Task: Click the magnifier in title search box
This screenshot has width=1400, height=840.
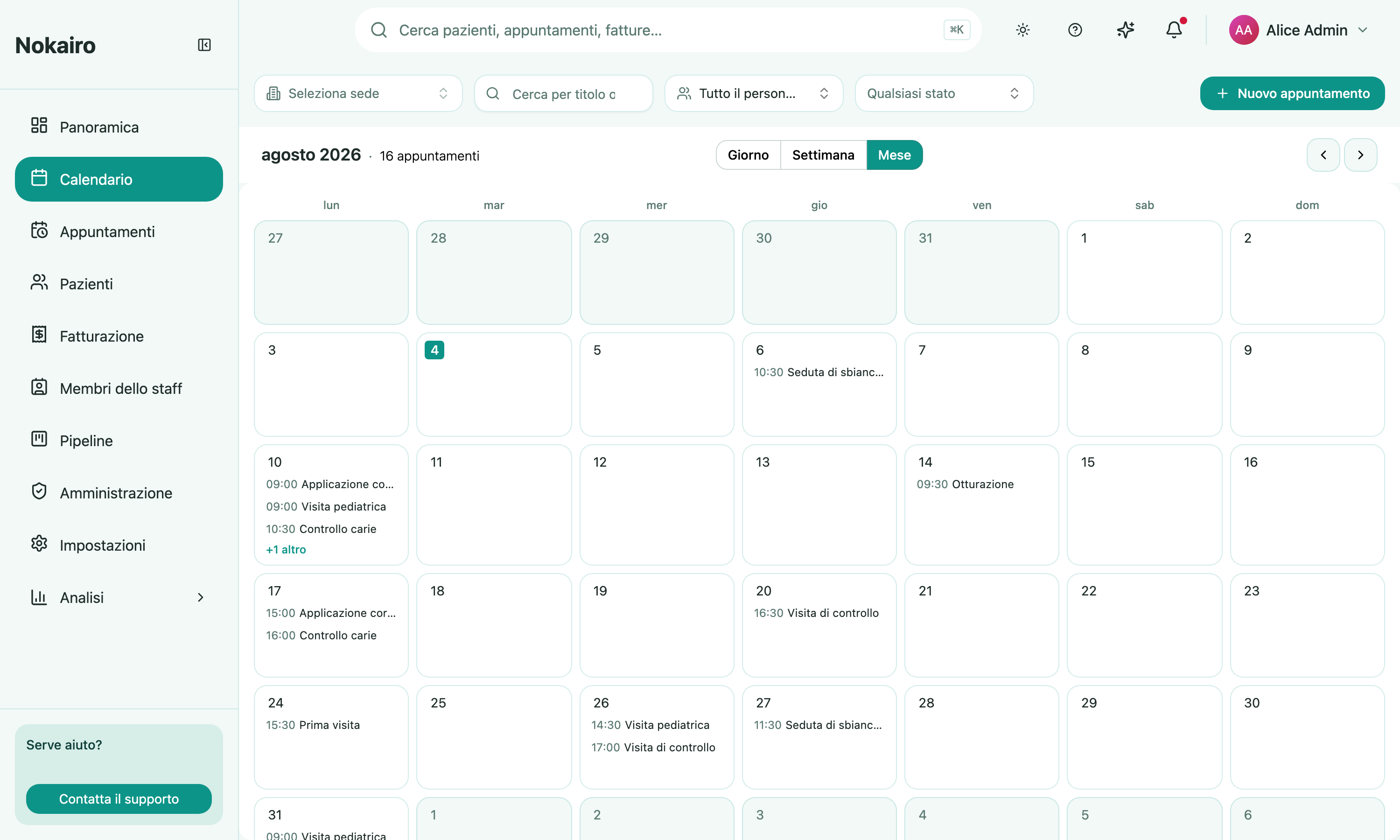Action: click(493, 93)
